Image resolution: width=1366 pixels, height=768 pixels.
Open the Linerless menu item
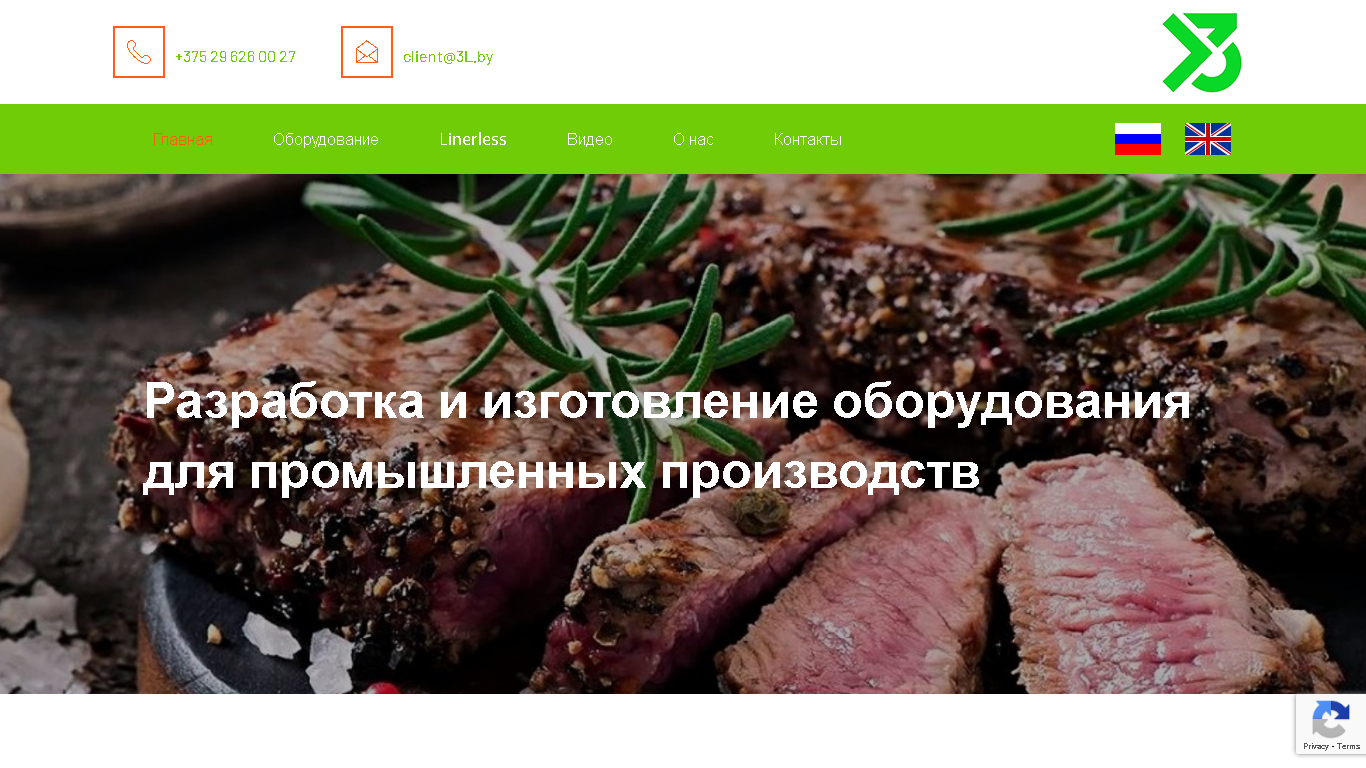coord(473,139)
